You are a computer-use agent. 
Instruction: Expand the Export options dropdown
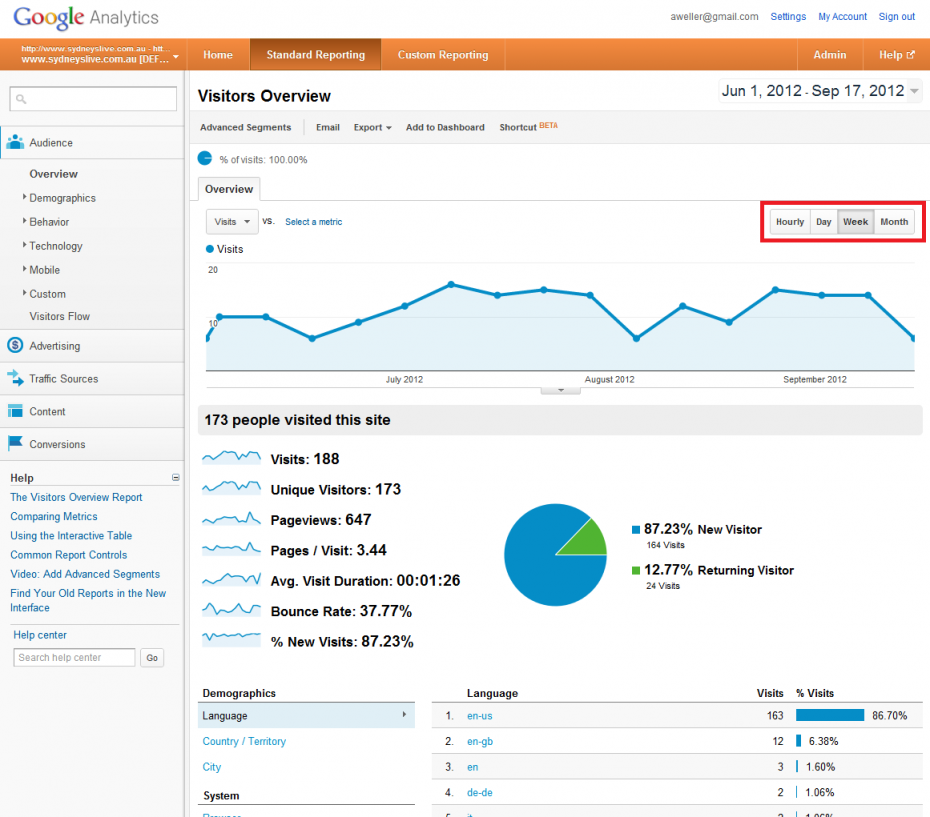tap(372, 127)
